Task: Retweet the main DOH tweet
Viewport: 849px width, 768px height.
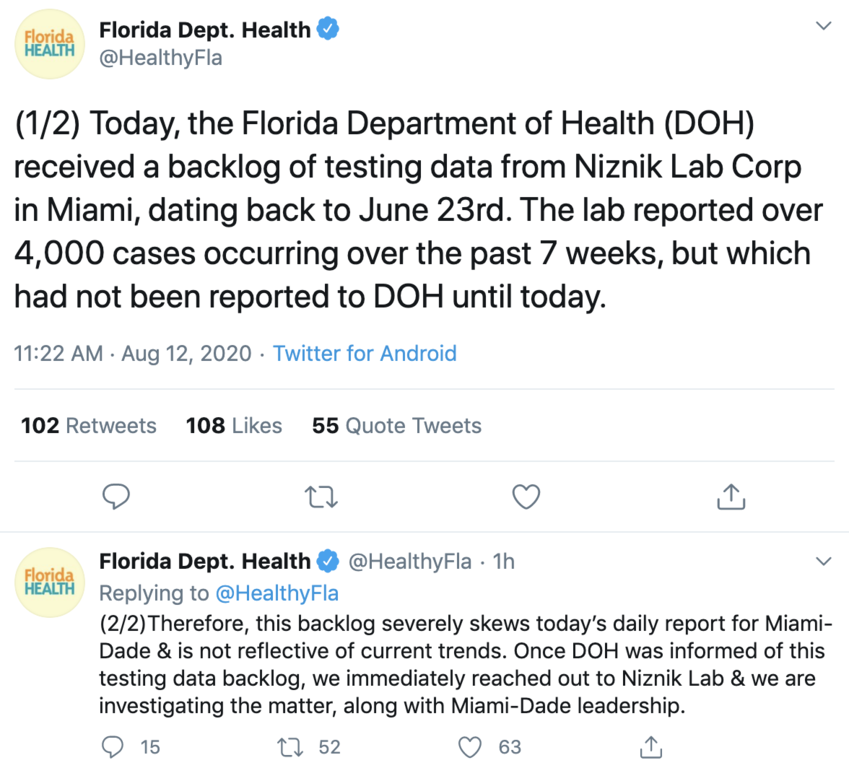Action: coord(321,496)
